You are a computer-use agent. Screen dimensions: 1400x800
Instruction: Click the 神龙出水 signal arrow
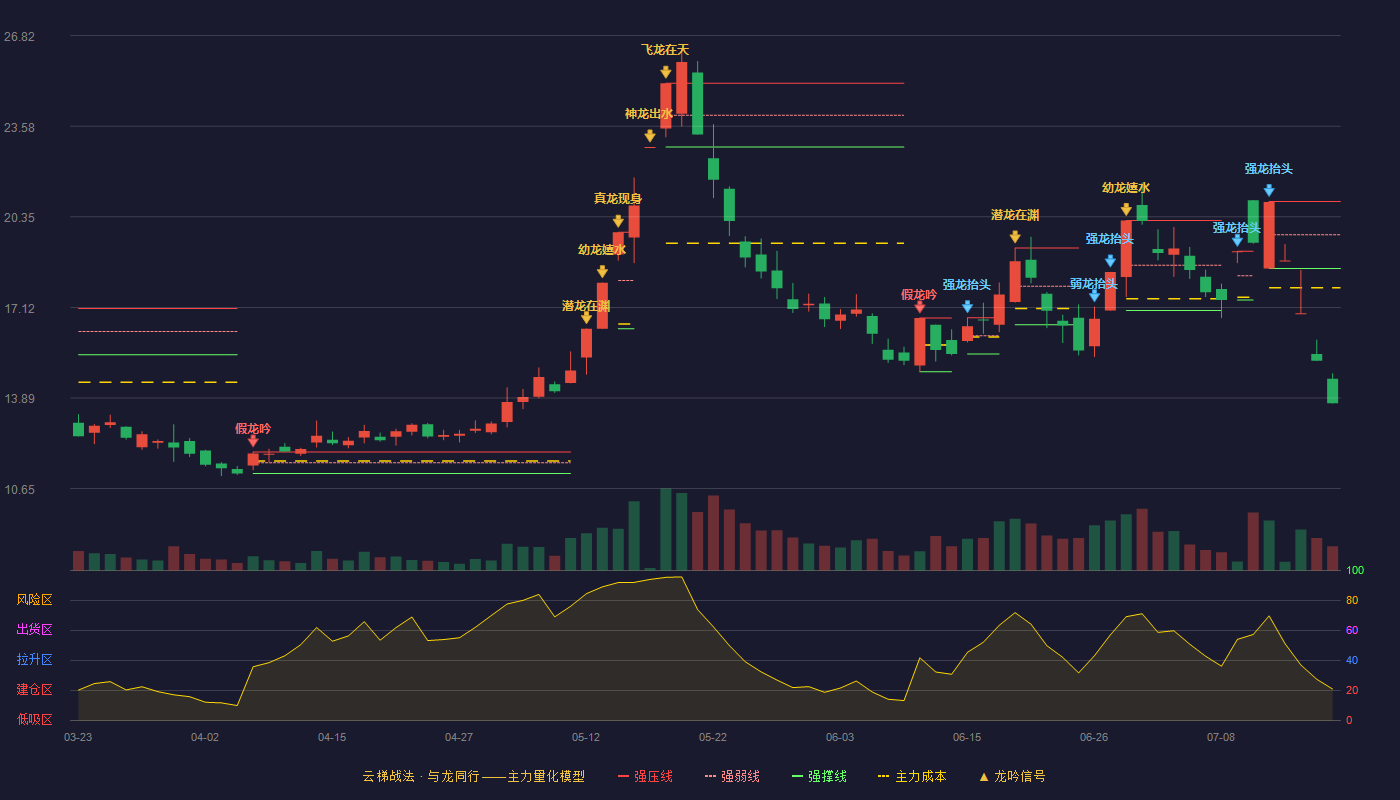click(650, 136)
